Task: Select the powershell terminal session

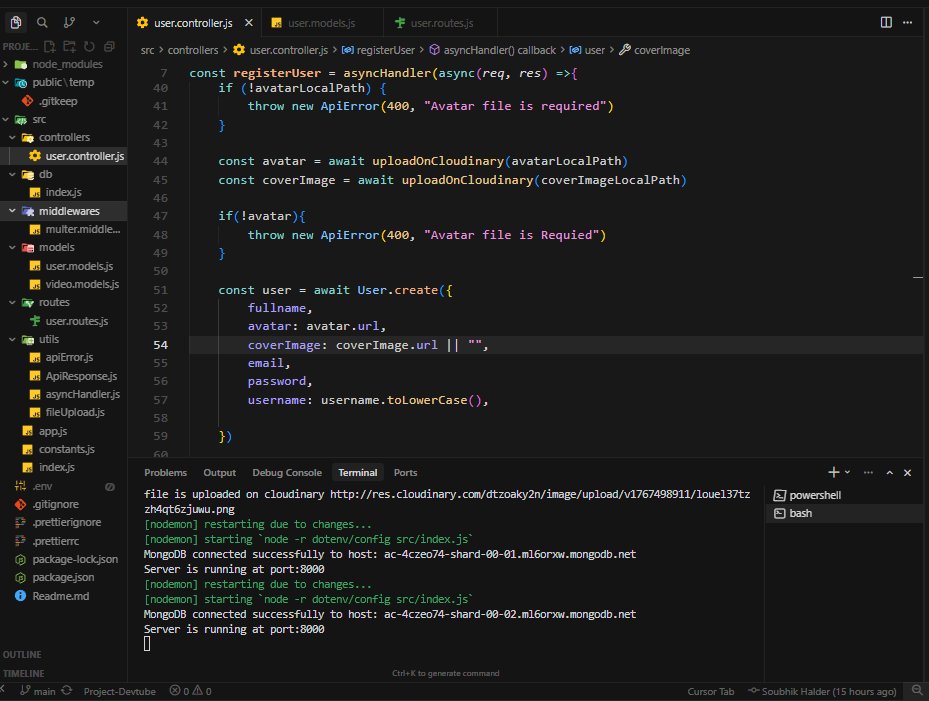Action: 845,495
